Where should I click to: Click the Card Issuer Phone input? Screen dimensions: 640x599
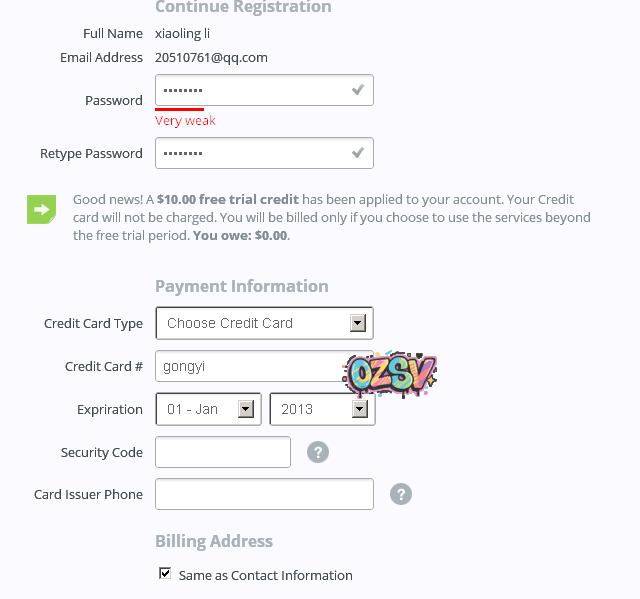[x=264, y=494]
